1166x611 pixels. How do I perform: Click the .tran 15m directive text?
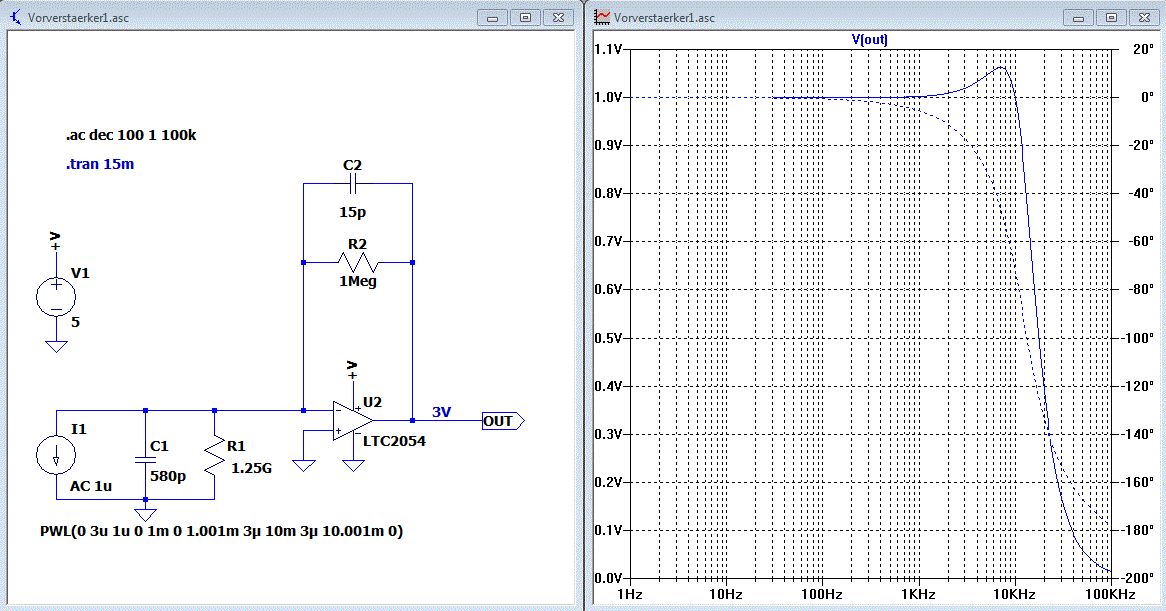(x=100, y=164)
